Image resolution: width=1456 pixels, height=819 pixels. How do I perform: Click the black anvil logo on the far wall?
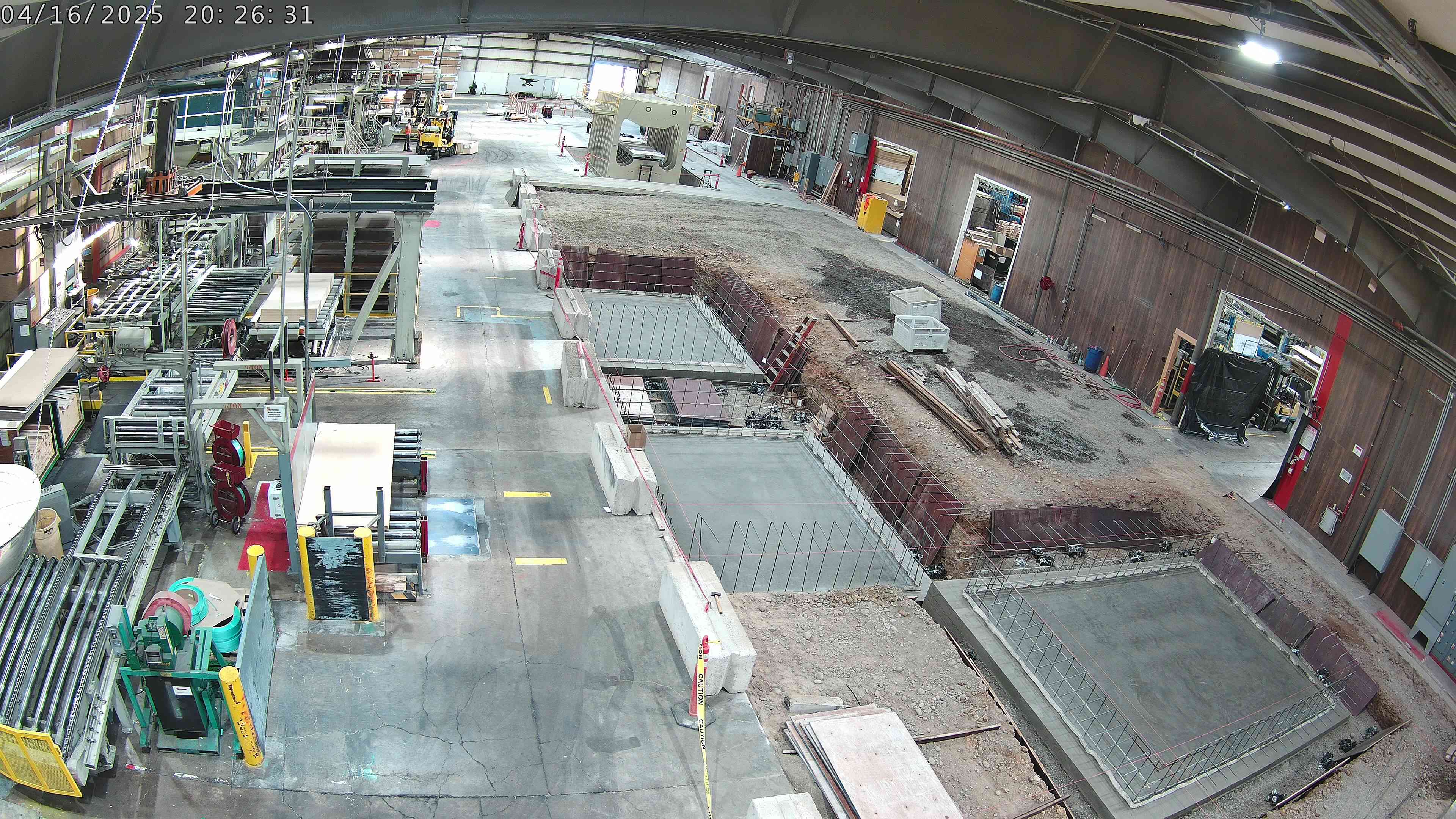[x=528, y=83]
